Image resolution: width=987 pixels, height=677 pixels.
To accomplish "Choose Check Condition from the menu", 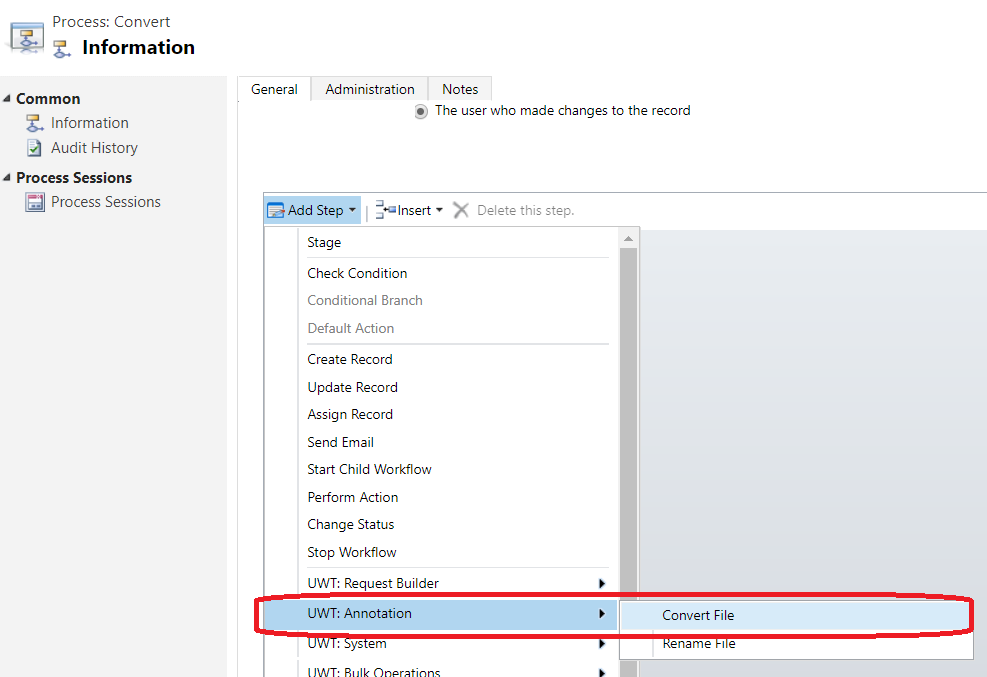I will pyautogui.click(x=357, y=273).
